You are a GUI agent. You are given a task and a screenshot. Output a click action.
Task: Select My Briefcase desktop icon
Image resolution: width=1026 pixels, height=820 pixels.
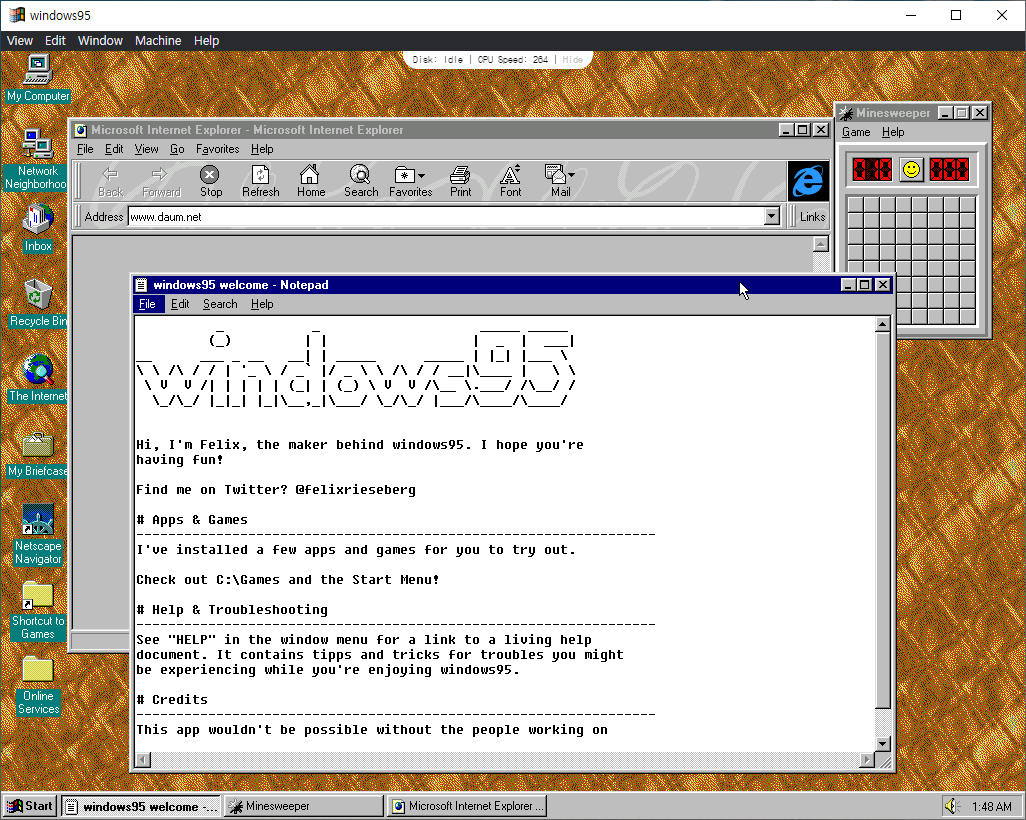[x=38, y=454]
